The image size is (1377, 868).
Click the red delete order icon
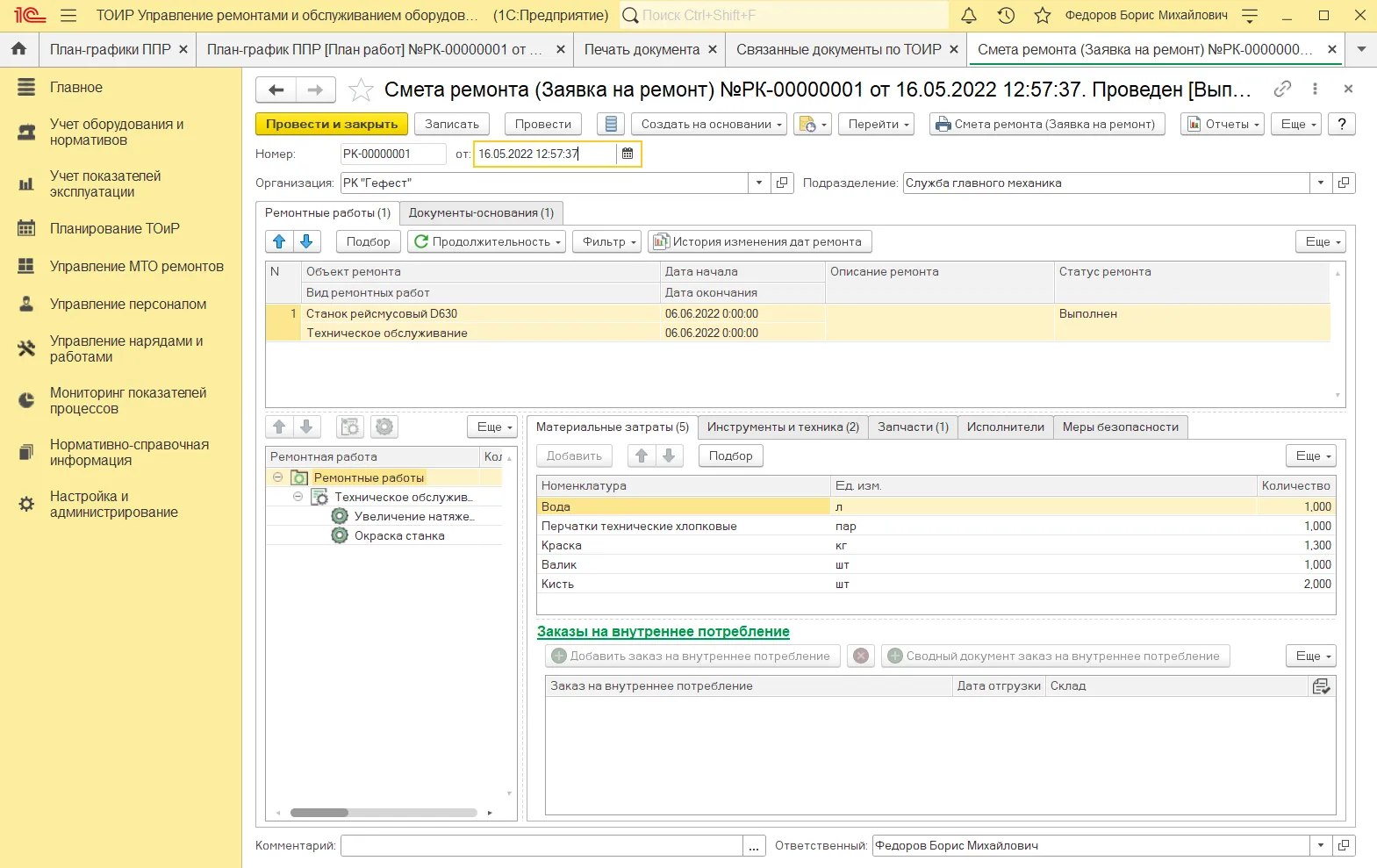(x=861, y=656)
